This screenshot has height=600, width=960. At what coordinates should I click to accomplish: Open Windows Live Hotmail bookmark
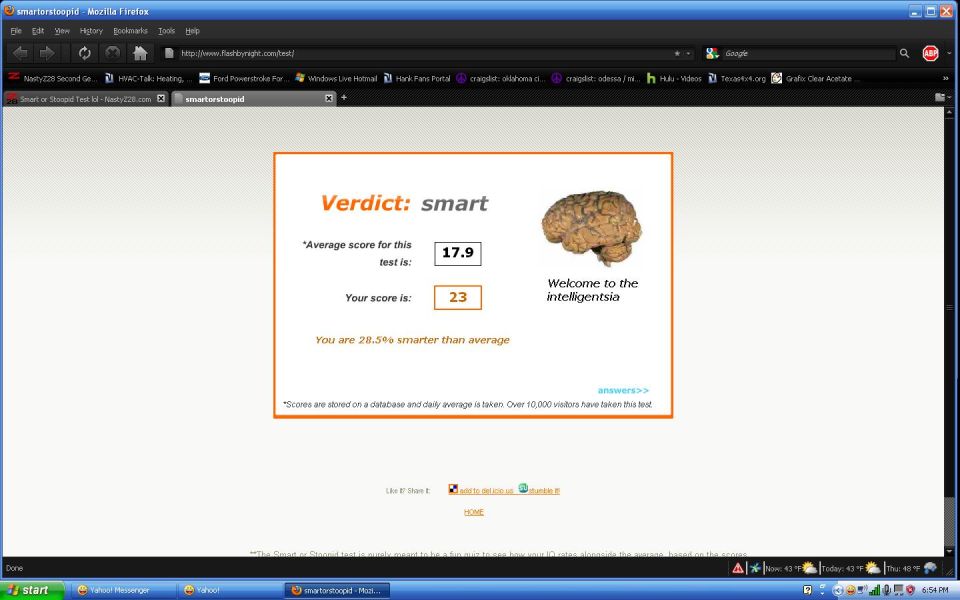tap(336, 78)
